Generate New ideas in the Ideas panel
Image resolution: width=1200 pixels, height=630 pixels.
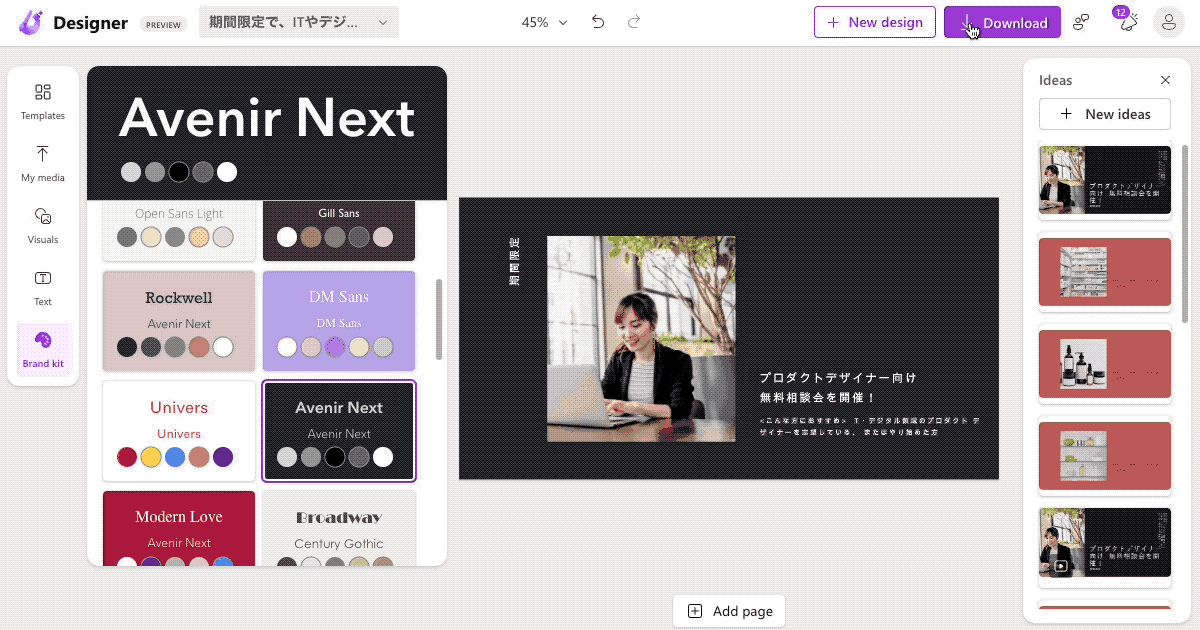coord(1104,114)
